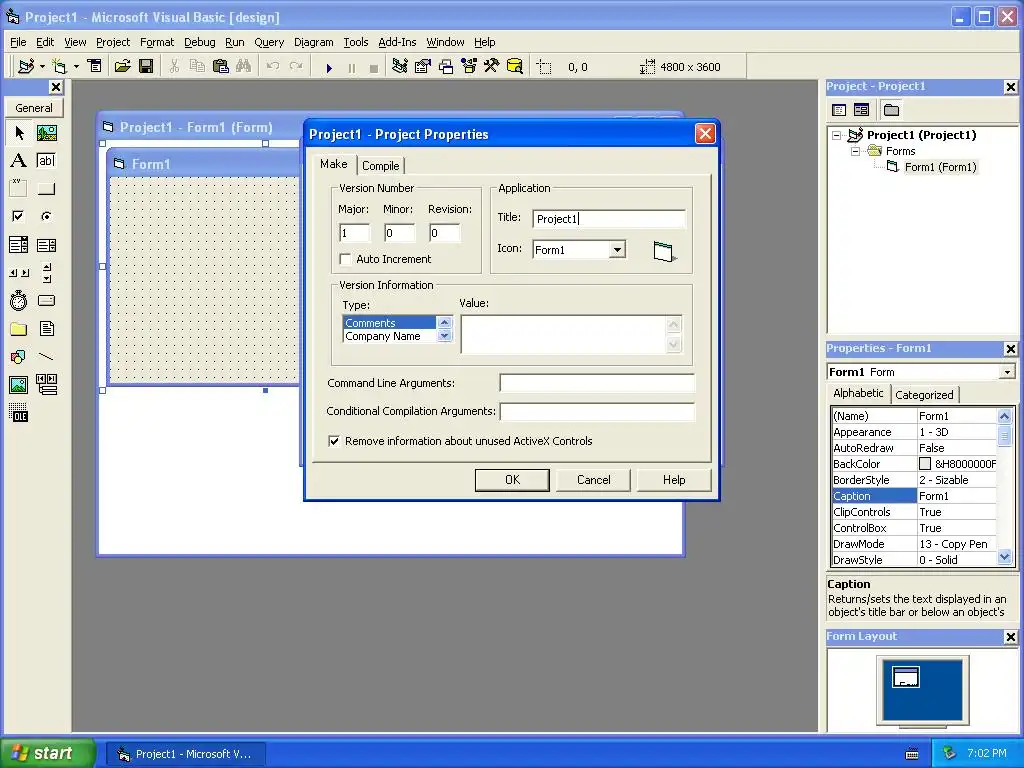Select the Shape control tool
This screenshot has width=1024, height=768.
pyautogui.click(x=19, y=357)
